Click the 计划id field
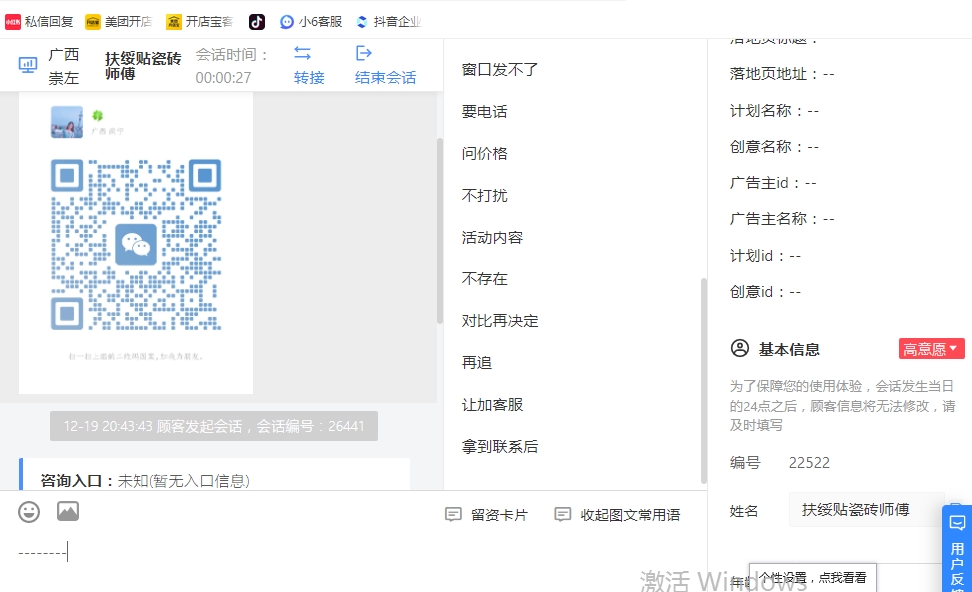Screen dimensions: 972x592 765,256
